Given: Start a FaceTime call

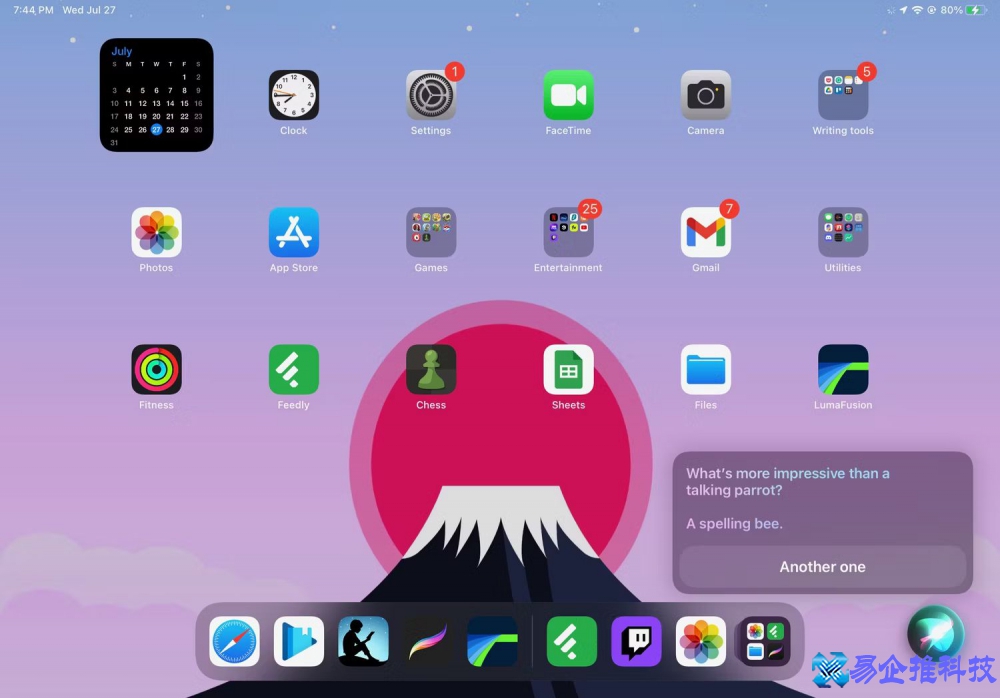Looking at the screenshot, I should click(568, 95).
